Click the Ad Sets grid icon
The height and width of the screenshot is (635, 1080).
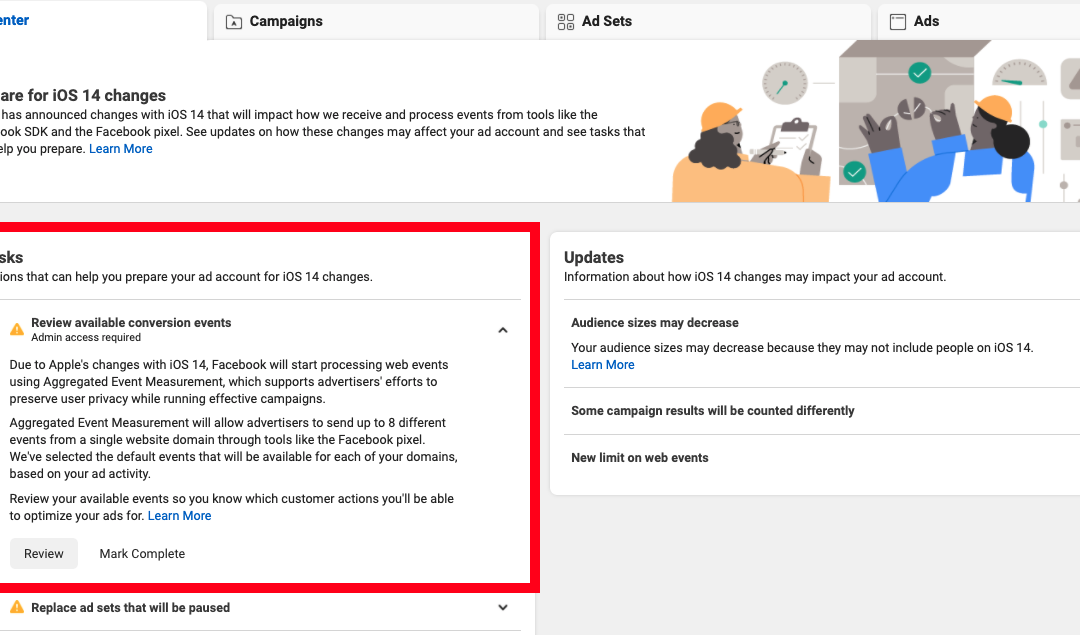click(565, 22)
